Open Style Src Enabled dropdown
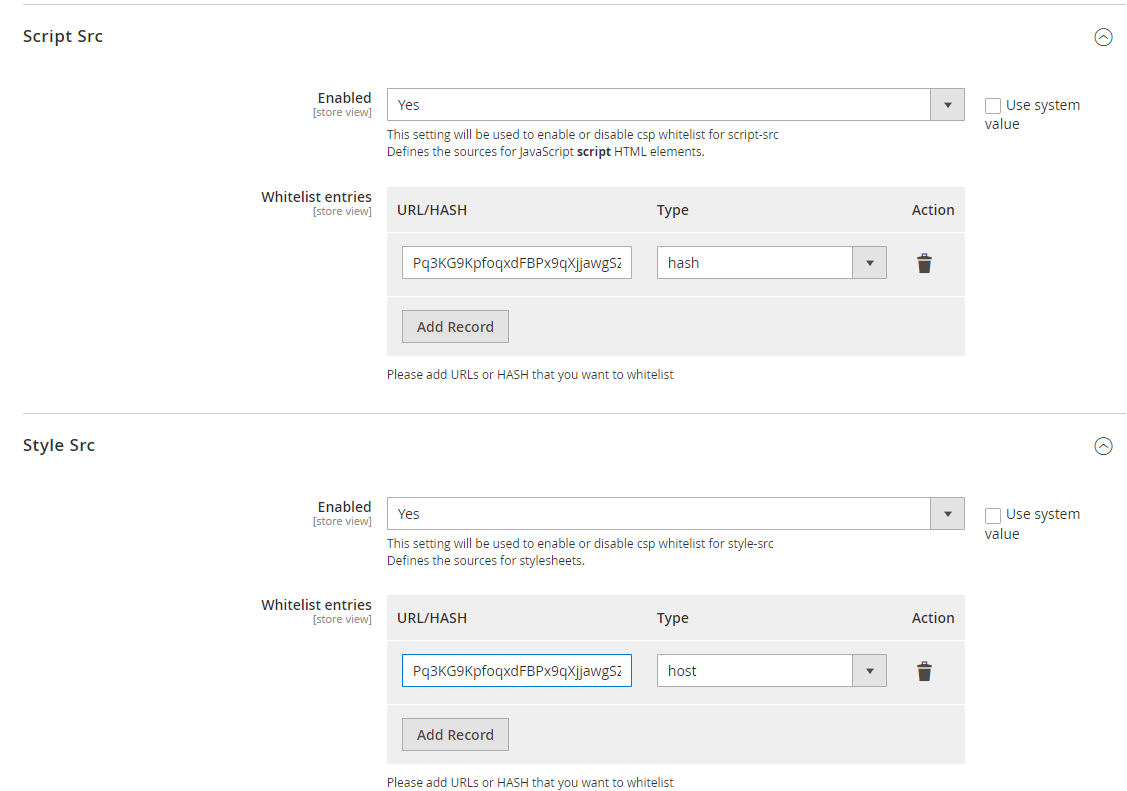Screen dimensions: 1127x791 675,514
